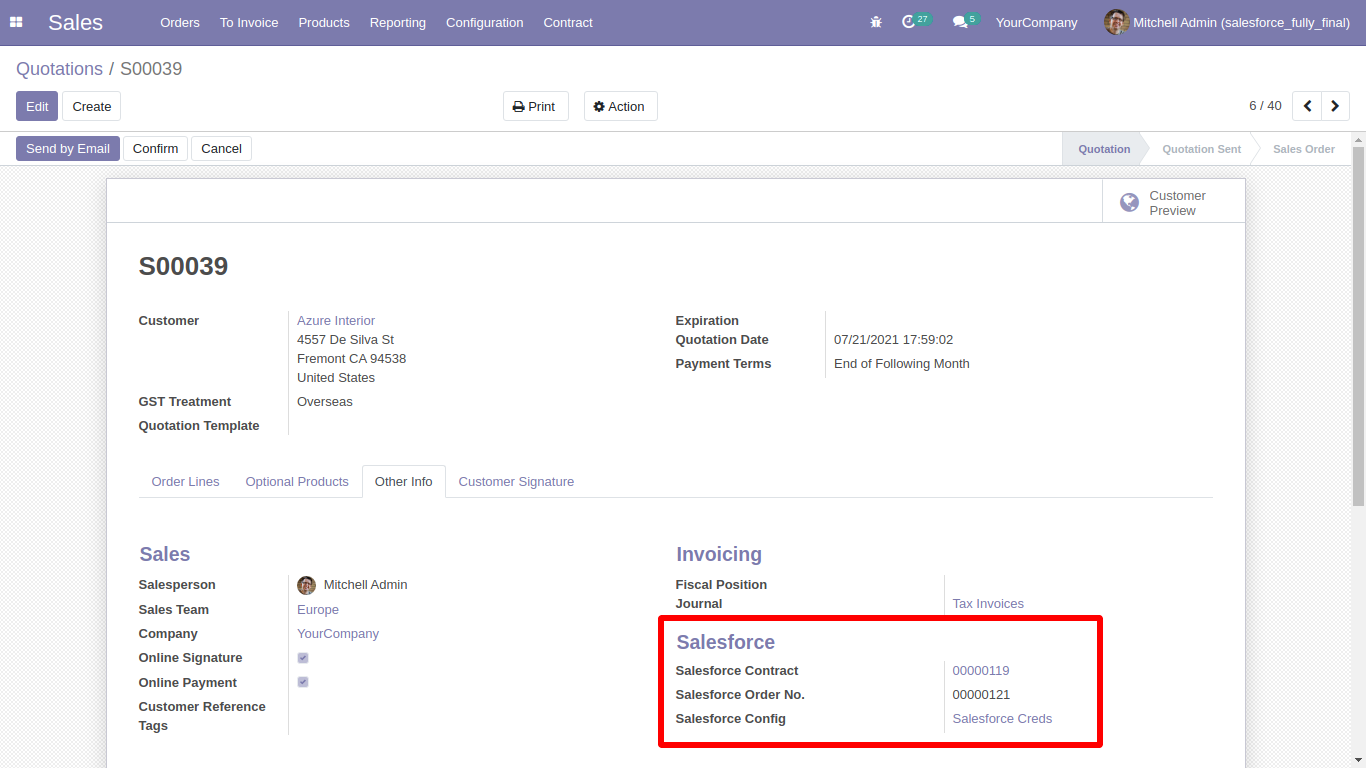Screen dimensions: 1366x768
Task: Open the Reporting menu
Action: (x=398, y=22)
